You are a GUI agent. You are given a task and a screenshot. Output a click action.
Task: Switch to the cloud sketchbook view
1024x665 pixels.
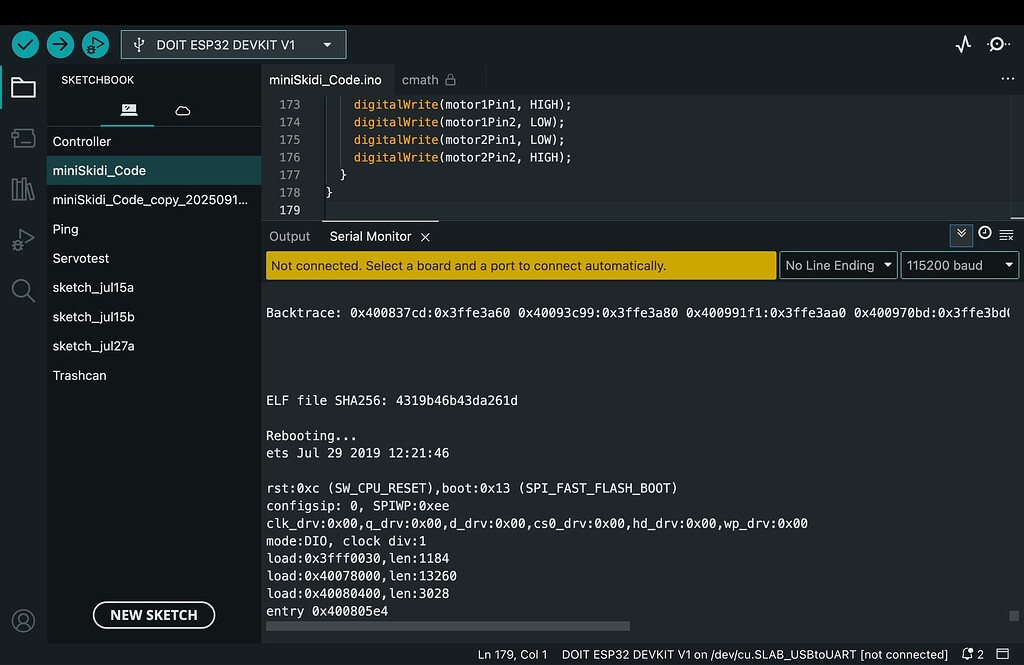pyautogui.click(x=181, y=111)
